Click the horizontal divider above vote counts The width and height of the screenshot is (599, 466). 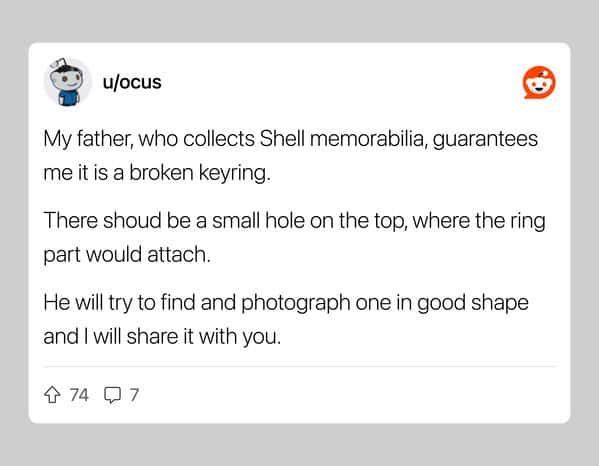(x=300, y=367)
